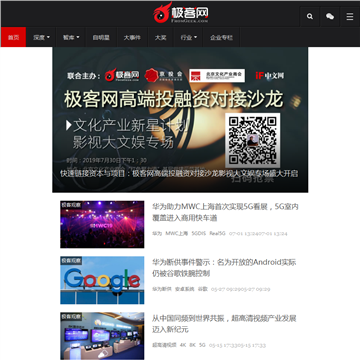
Task: Click the 华为 tag under MWC article
Action: 157,233
